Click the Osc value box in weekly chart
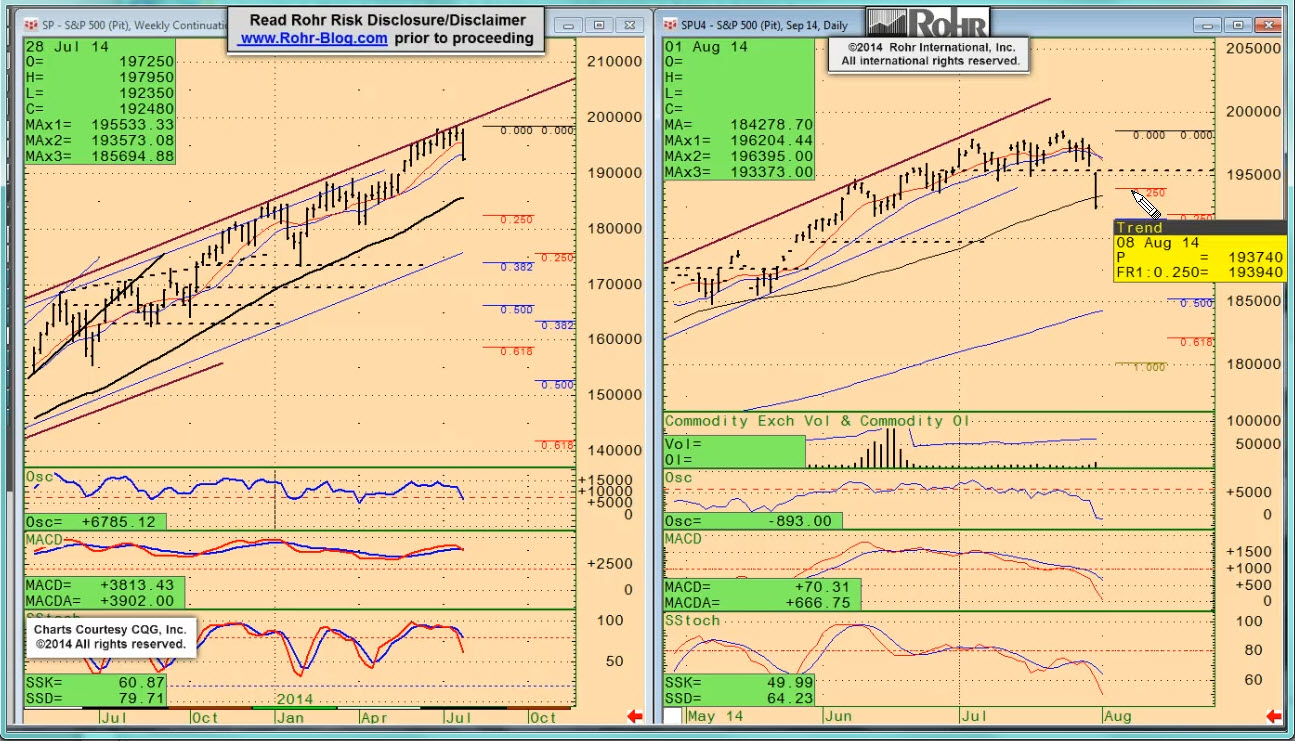Screen dimensions: 1295x741 pyautogui.click(x=95, y=522)
